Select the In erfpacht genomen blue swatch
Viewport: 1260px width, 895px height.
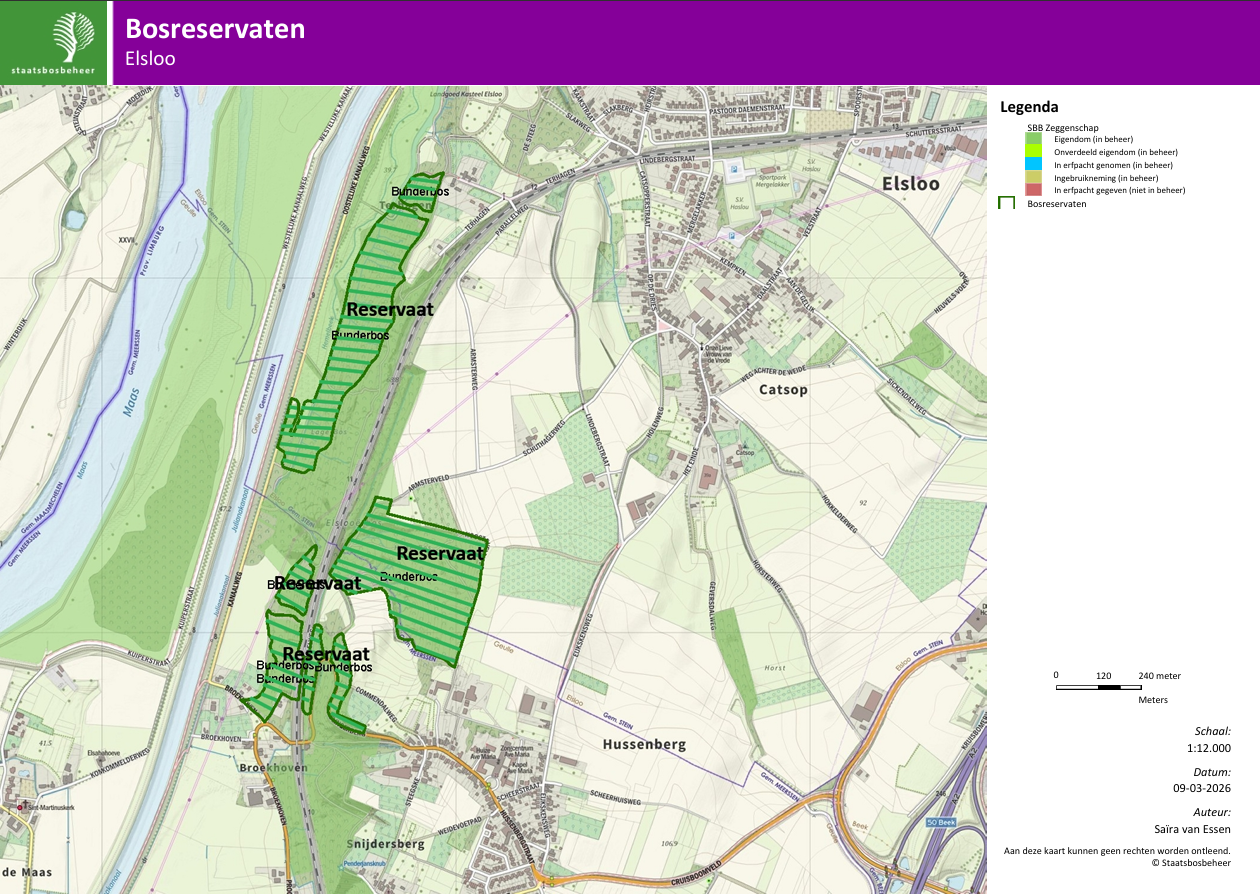click(x=1034, y=164)
